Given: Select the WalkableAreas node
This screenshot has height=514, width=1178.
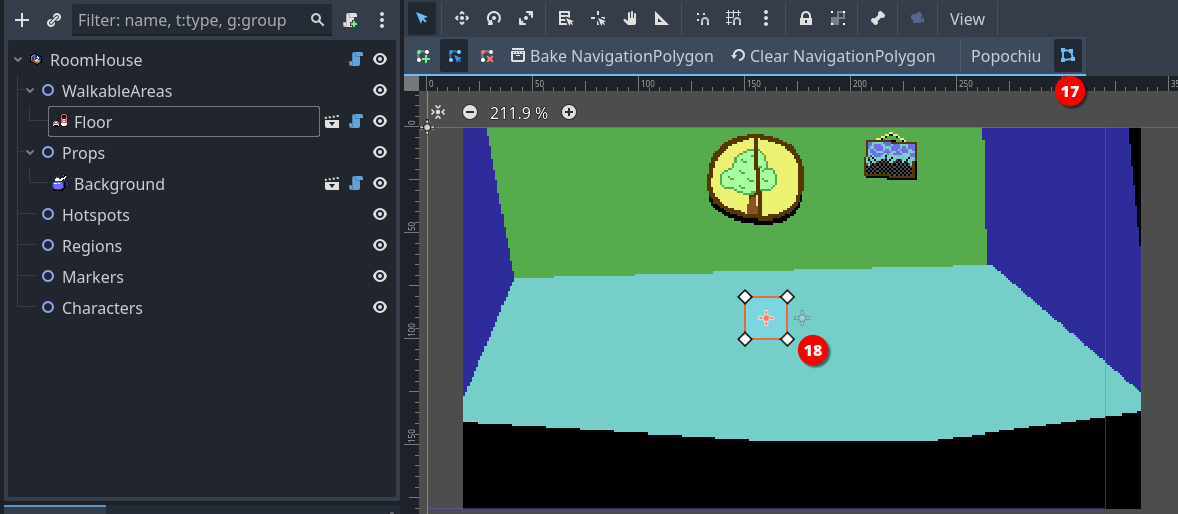Looking at the screenshot, I should coord(116,91).
